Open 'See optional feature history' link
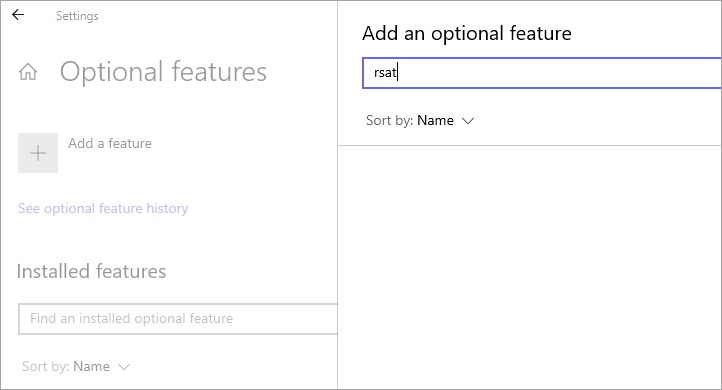The width and height of the screenshot is (722, 390). tap(103, 209)
